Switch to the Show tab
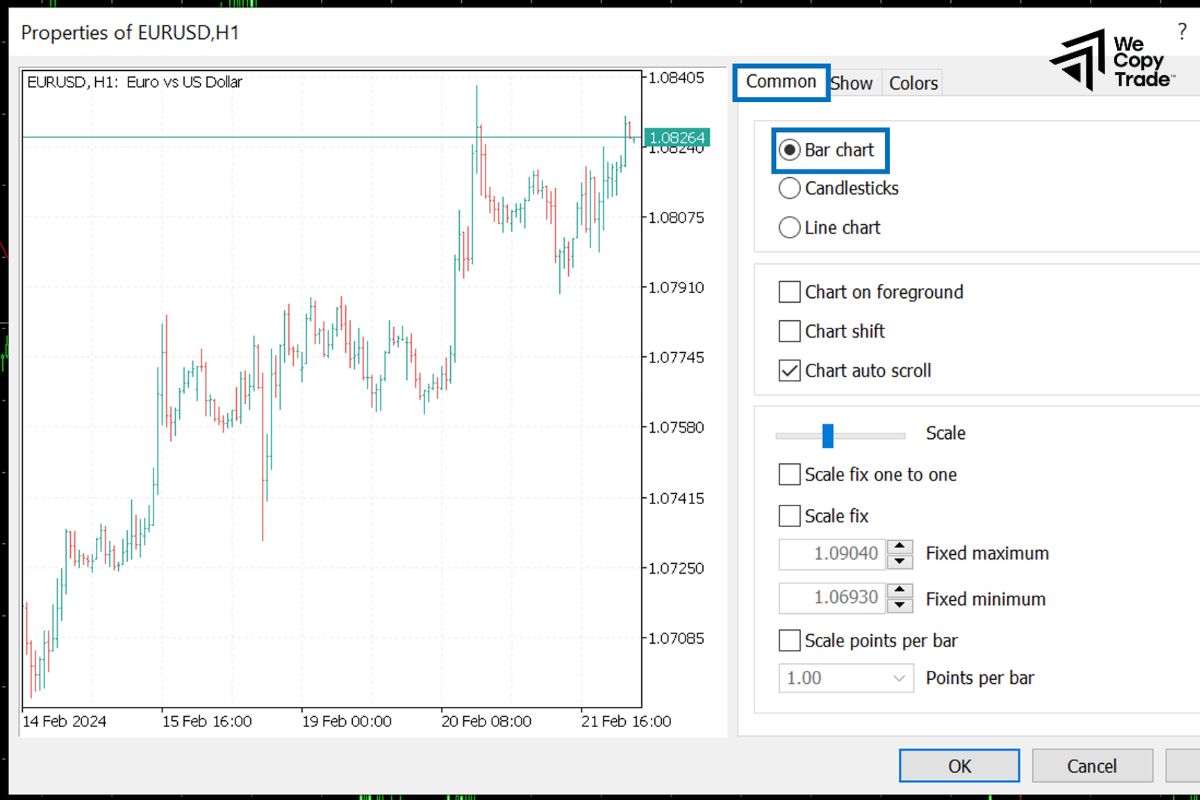 coord(851,83)
